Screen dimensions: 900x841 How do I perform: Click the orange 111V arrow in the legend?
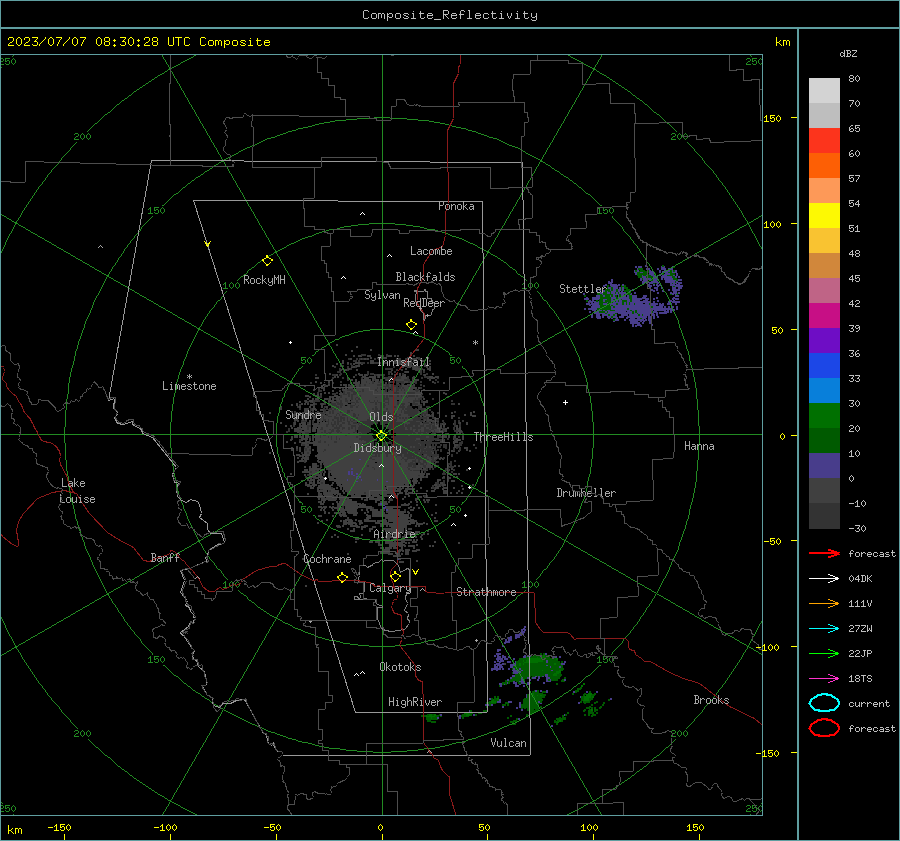click(824, 603)
